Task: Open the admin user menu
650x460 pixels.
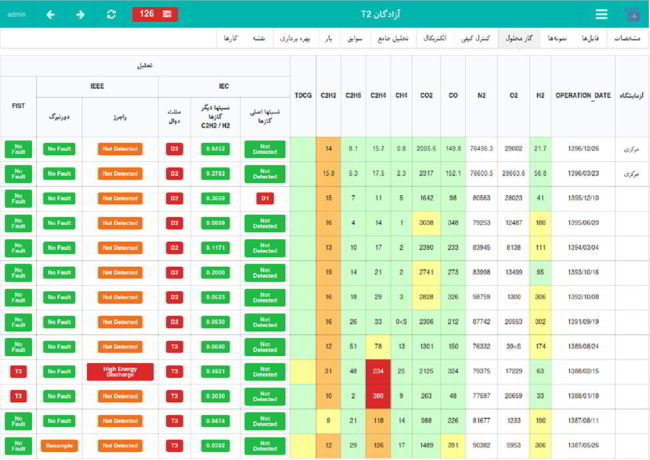Action: [16, 14]
